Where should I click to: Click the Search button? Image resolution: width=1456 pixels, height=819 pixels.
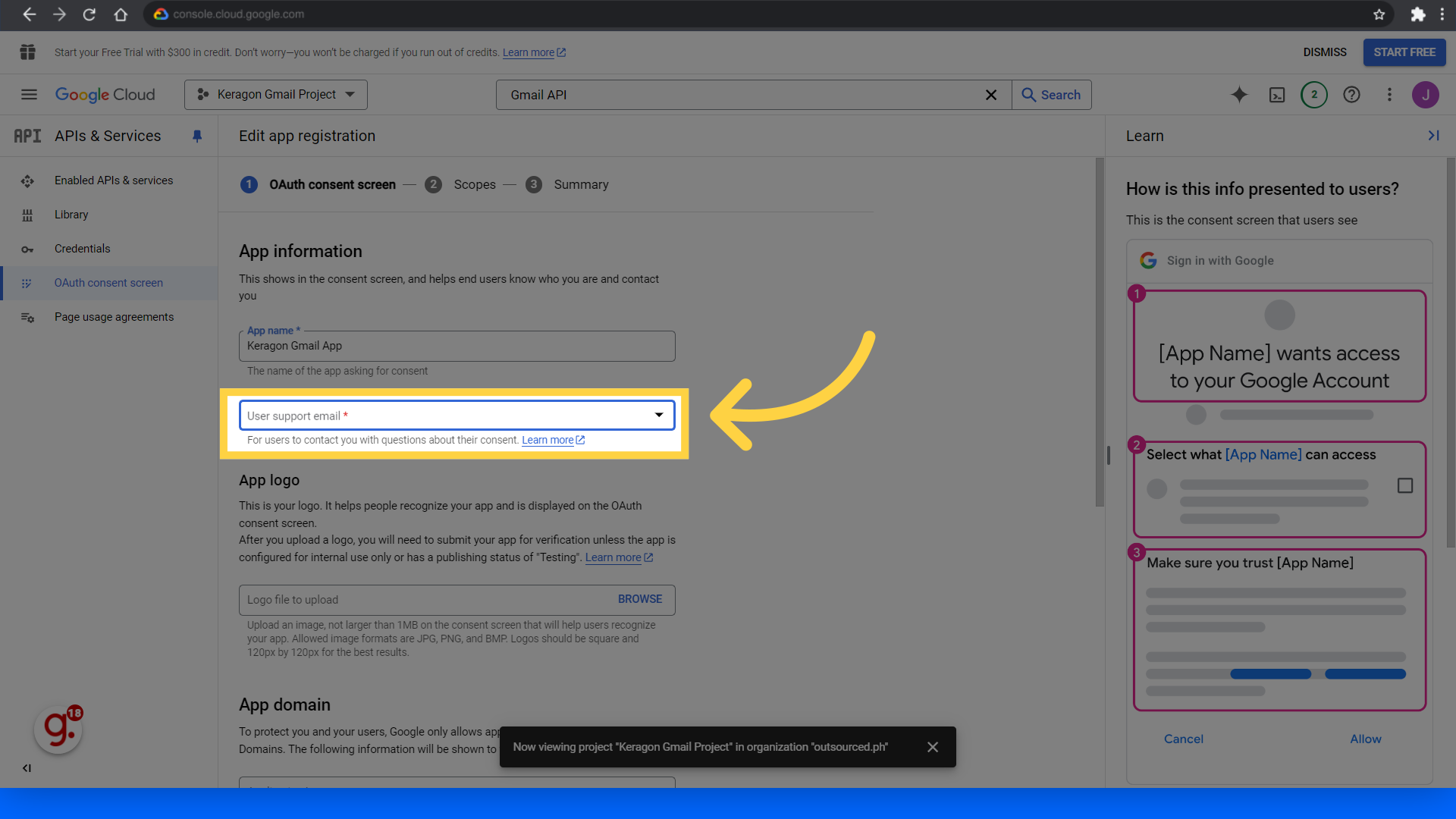pos(1052,95)
